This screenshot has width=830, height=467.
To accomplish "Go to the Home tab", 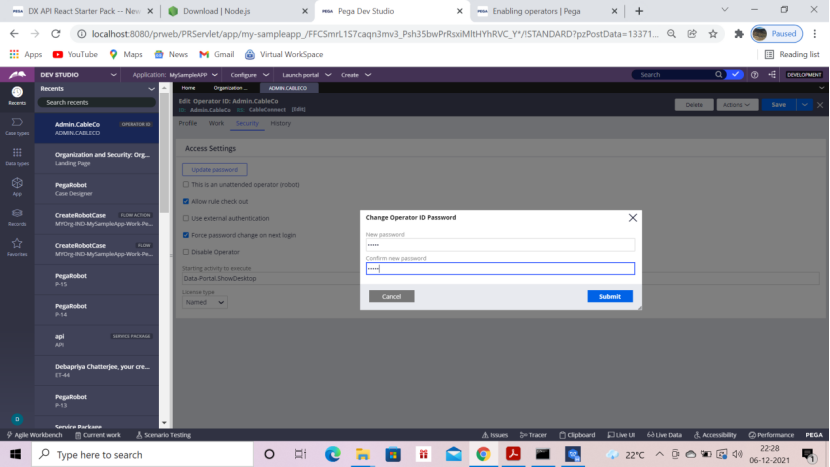I will click(188, 88).
